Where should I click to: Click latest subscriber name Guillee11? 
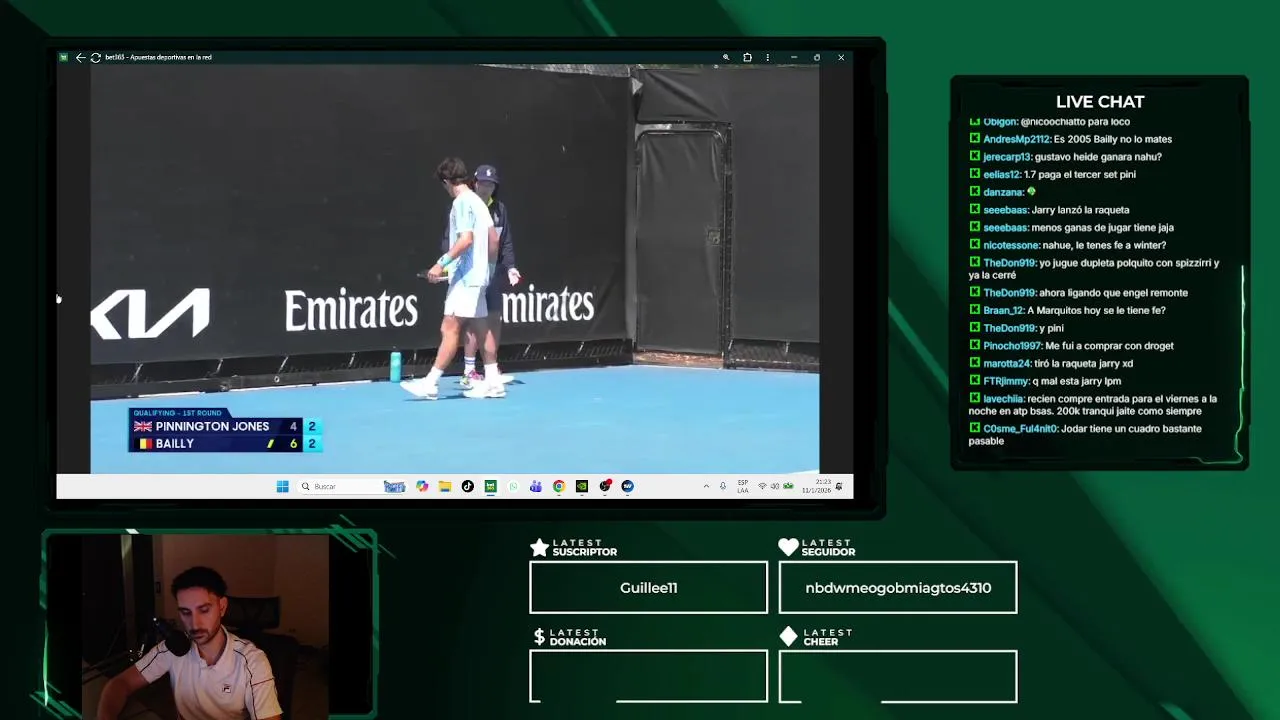coord(648,588)
